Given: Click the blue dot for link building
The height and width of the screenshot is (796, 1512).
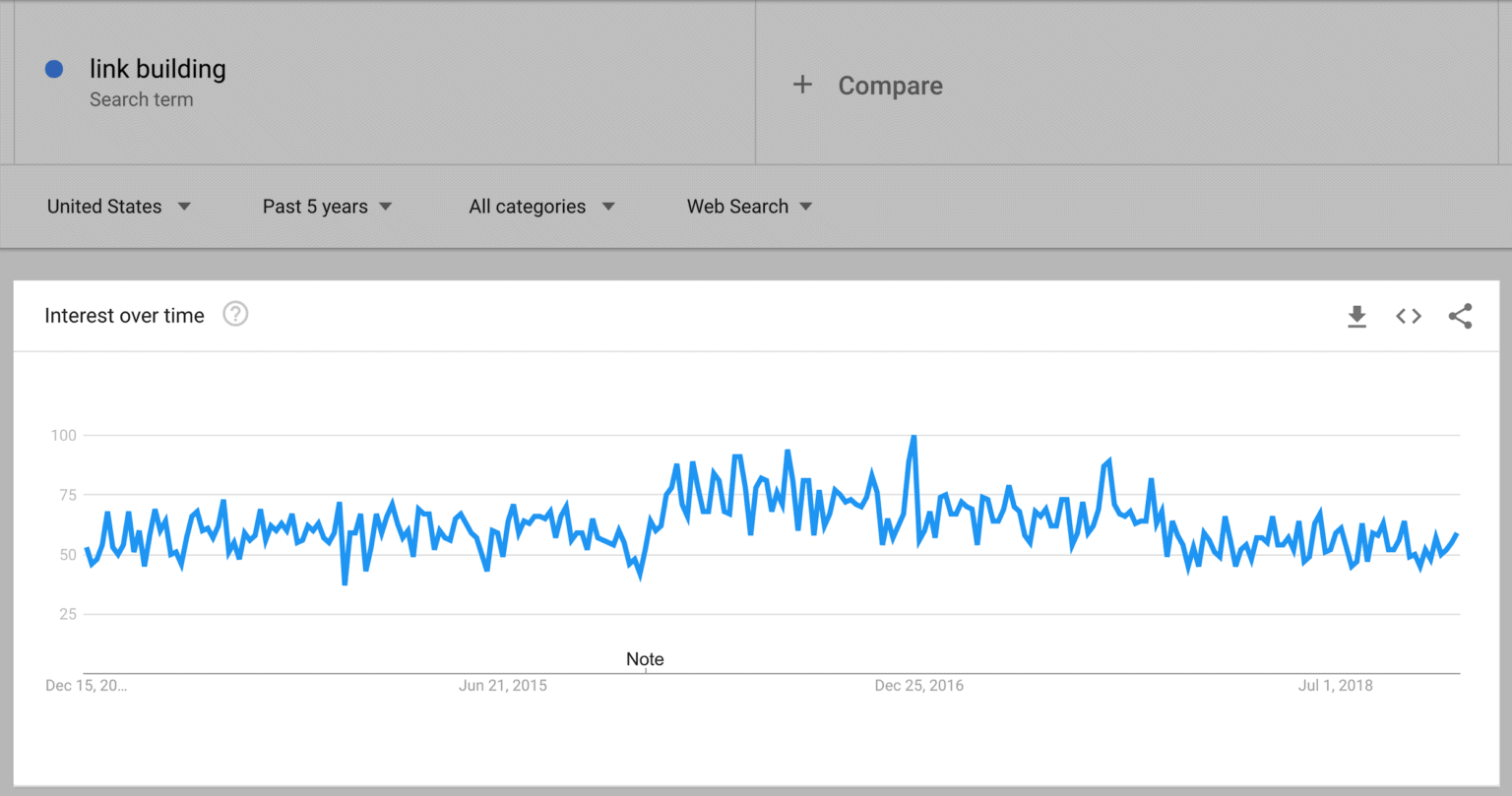Looking at the screenshot, I should (x=54, y=69).
